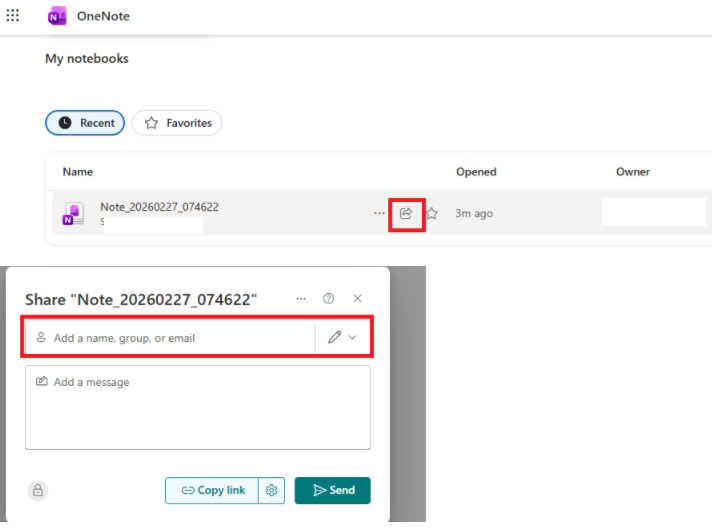
Task: Open OneNote home via its title text
Action: pyautogui.click(x=103, y=16)
